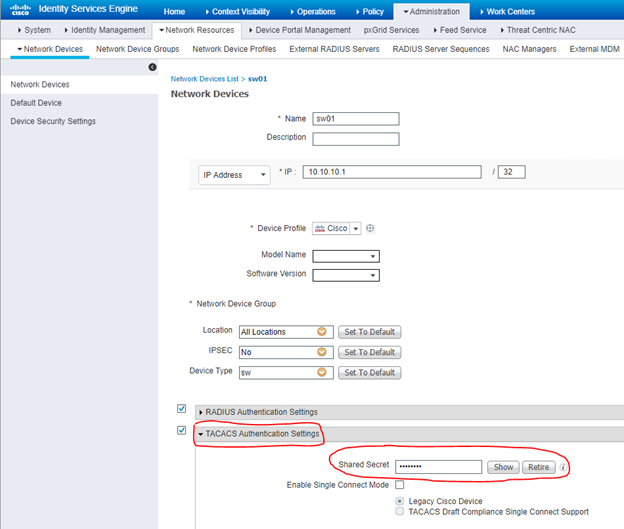Image resolution: width=624 pixels, height=529 pixels.
Task: Click the Description input field
Action: [x=356, y=139]
